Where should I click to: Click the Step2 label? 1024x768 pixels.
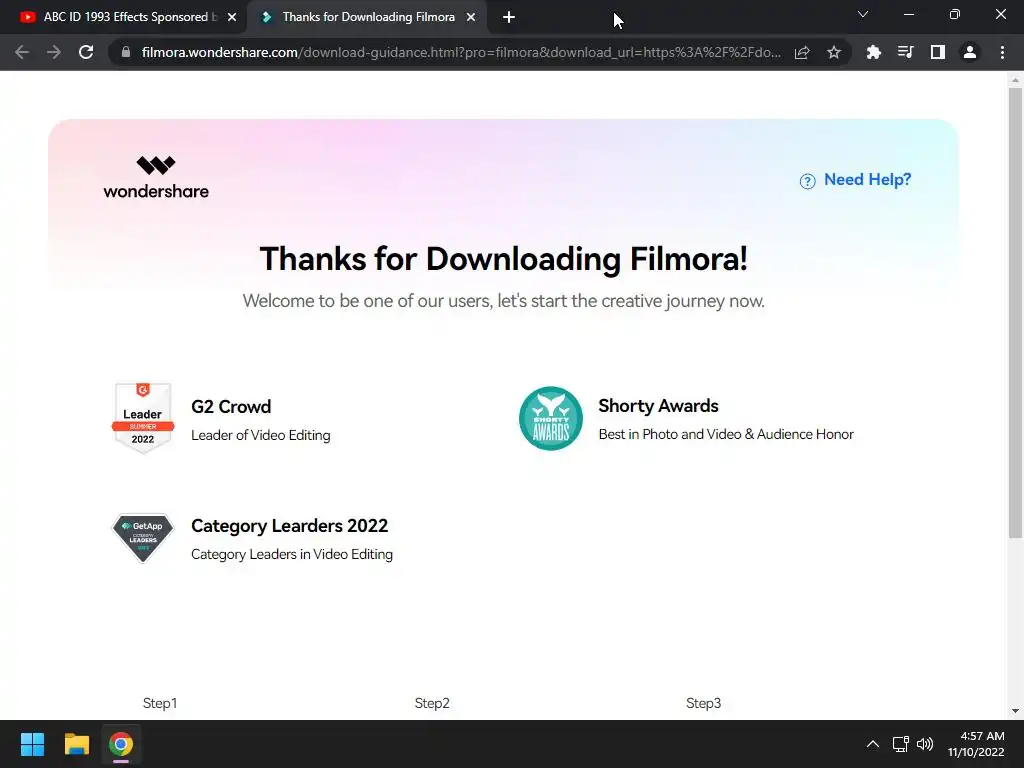click(x=432, y=703)
